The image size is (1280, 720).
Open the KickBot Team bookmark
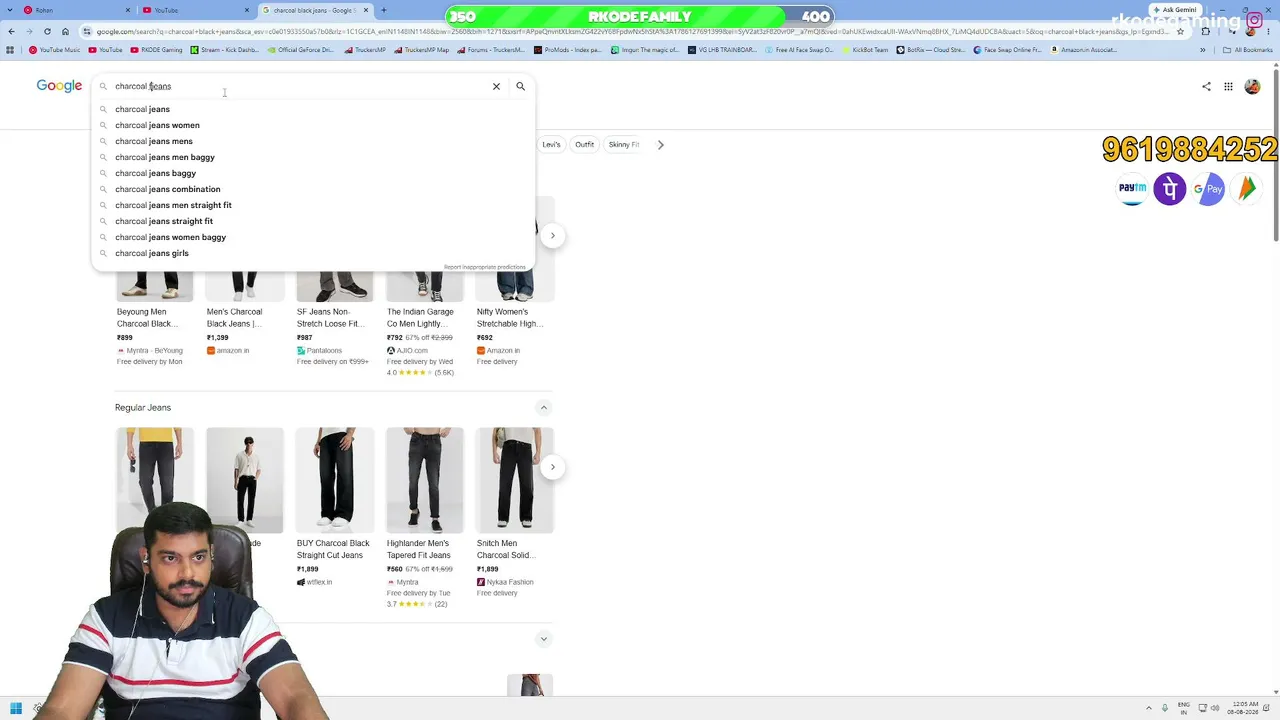(x=864, y=50)
